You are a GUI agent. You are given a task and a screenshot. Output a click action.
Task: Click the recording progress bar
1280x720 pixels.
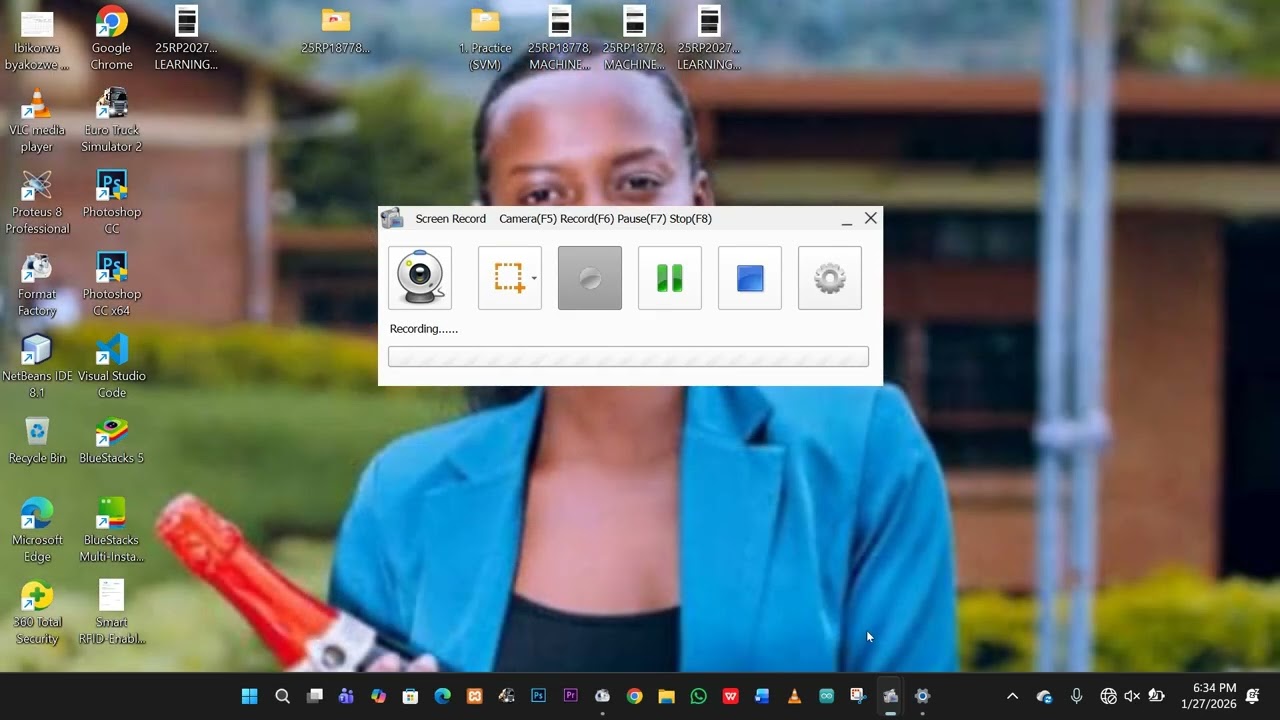[x=628, y=356]
